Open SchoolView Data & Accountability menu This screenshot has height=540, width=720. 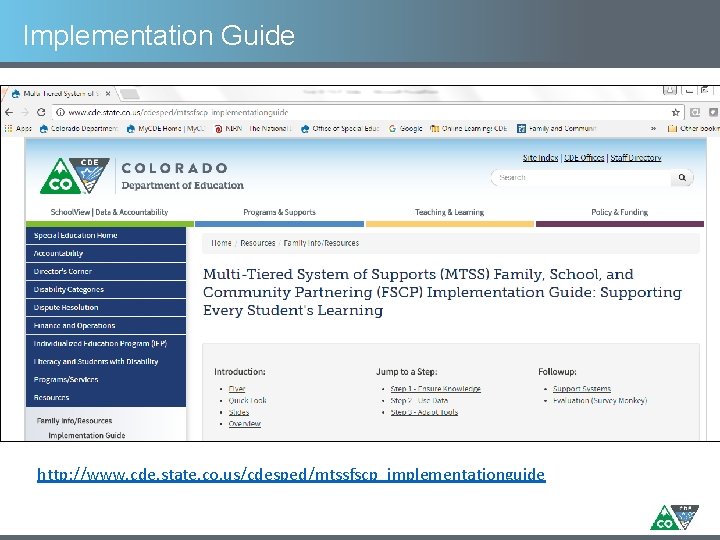tap(109, 212)
